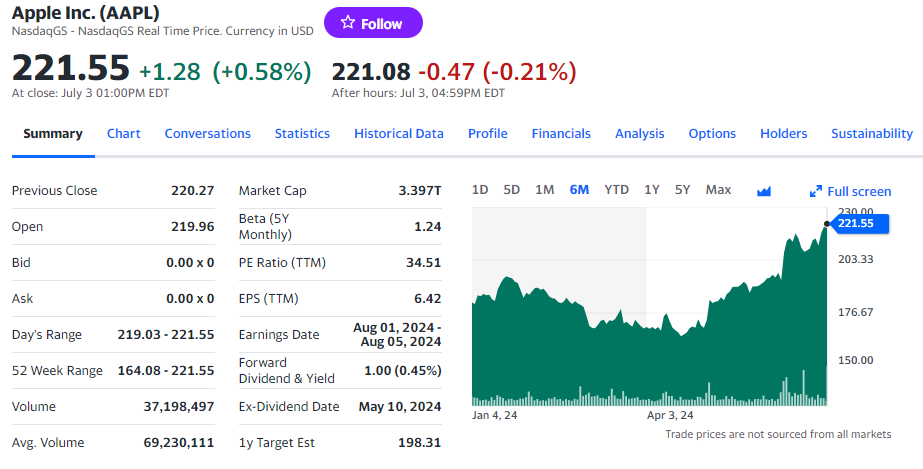
Task: Click the EPS value 6.42
Action: pyautogui.click(x=427, y=298)
